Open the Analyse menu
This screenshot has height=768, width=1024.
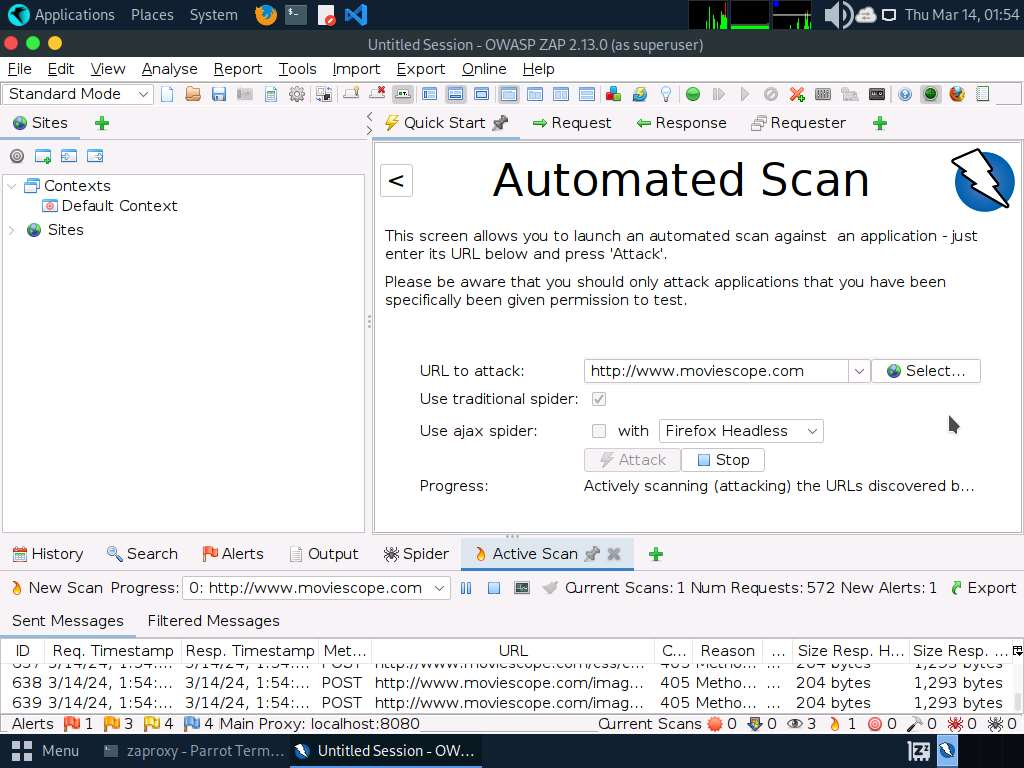[x=169, y=69]
